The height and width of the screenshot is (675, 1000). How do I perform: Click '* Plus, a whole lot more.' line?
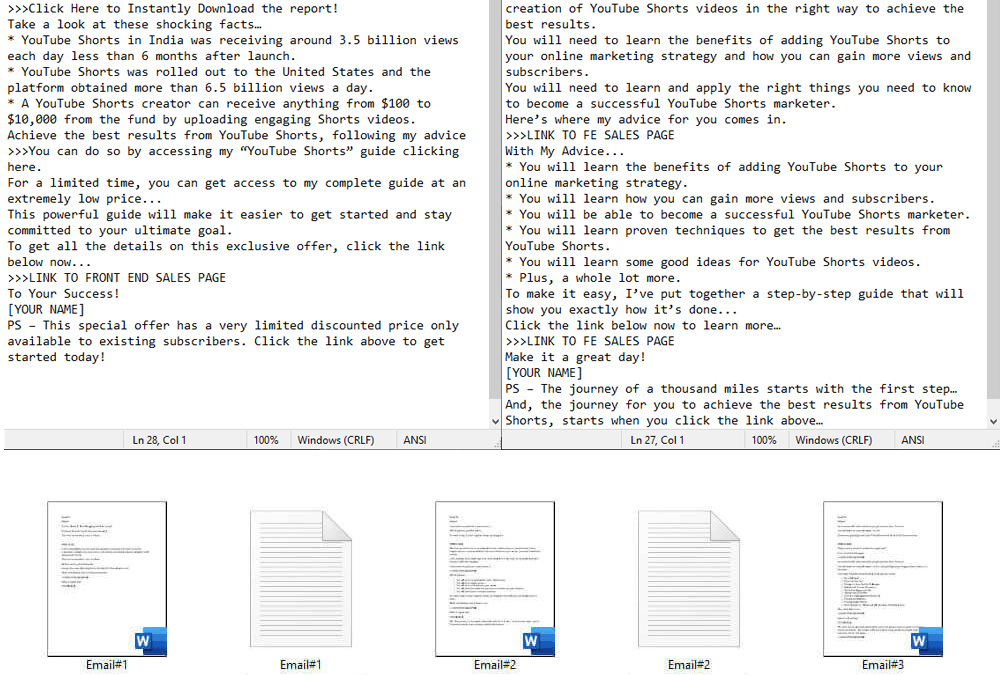coord(593,278)
